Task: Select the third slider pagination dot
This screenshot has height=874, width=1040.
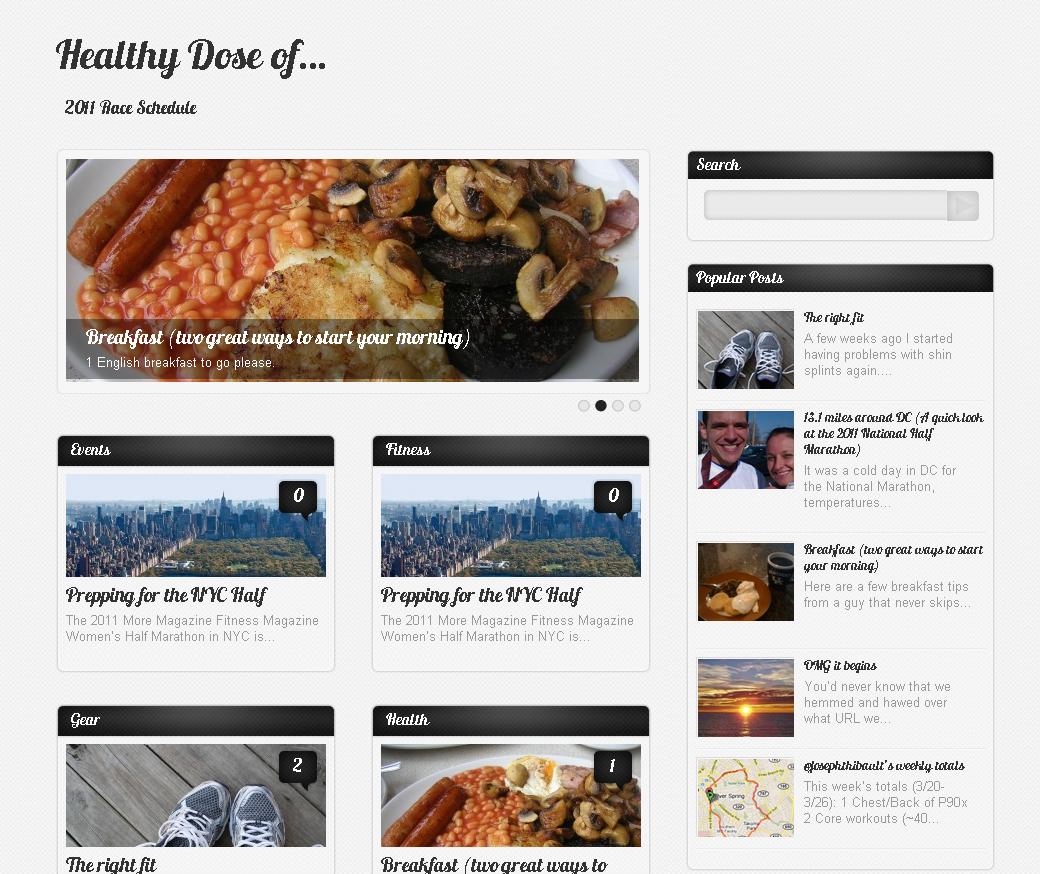Action: coord(618,406)
